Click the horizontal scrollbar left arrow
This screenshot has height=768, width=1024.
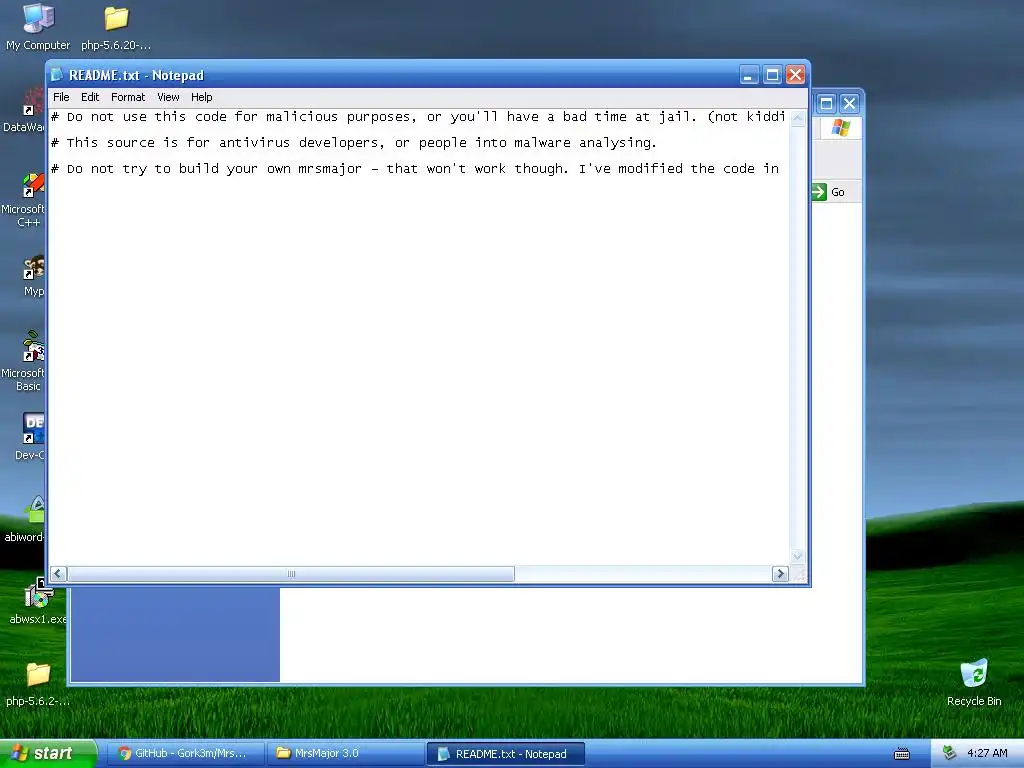click(x=58, y=573)
